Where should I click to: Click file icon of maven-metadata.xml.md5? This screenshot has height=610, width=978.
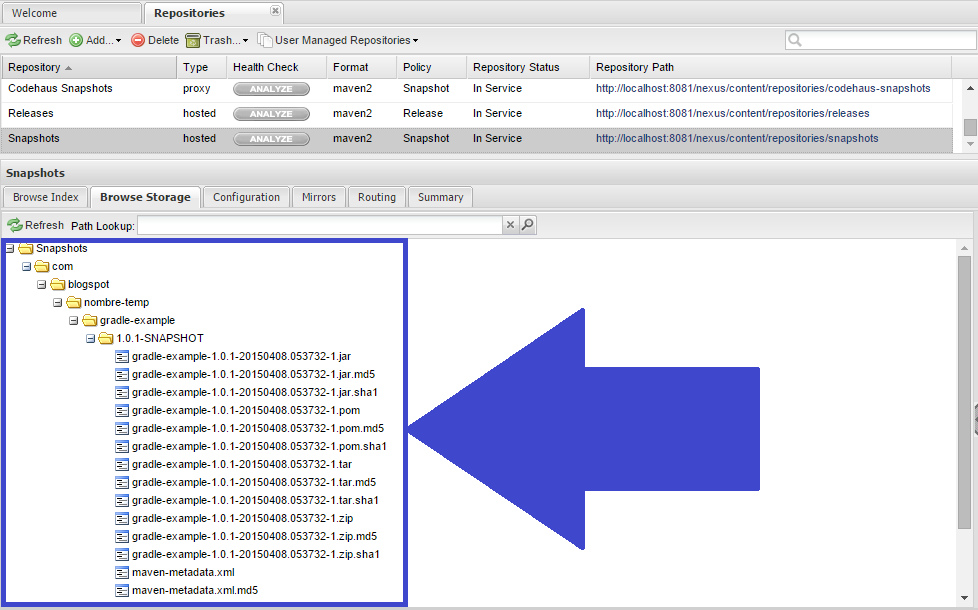click(122, 591)
